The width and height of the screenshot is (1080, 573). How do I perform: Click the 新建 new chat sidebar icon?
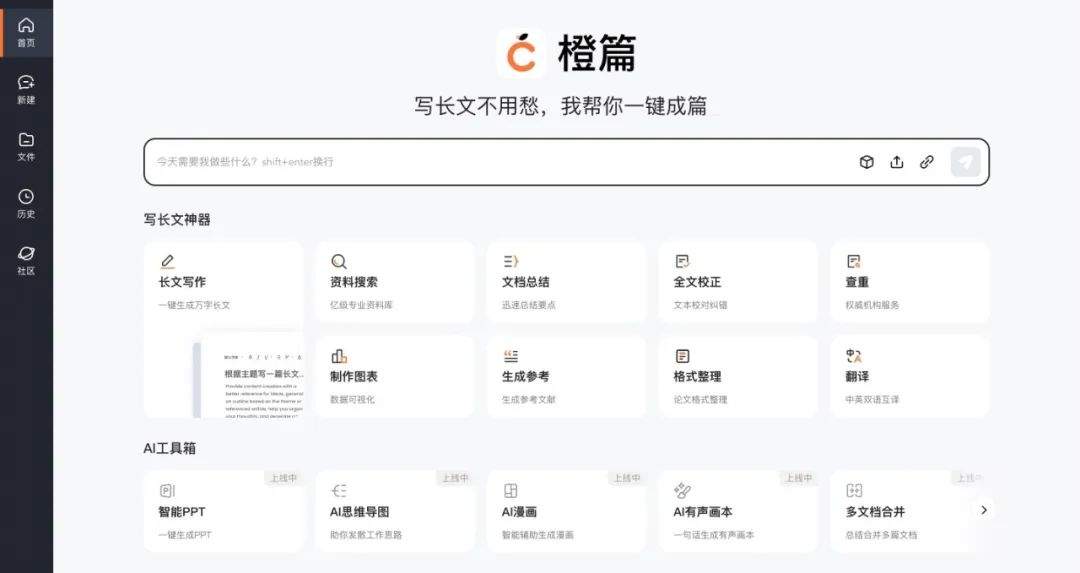[x=26, y=90]
